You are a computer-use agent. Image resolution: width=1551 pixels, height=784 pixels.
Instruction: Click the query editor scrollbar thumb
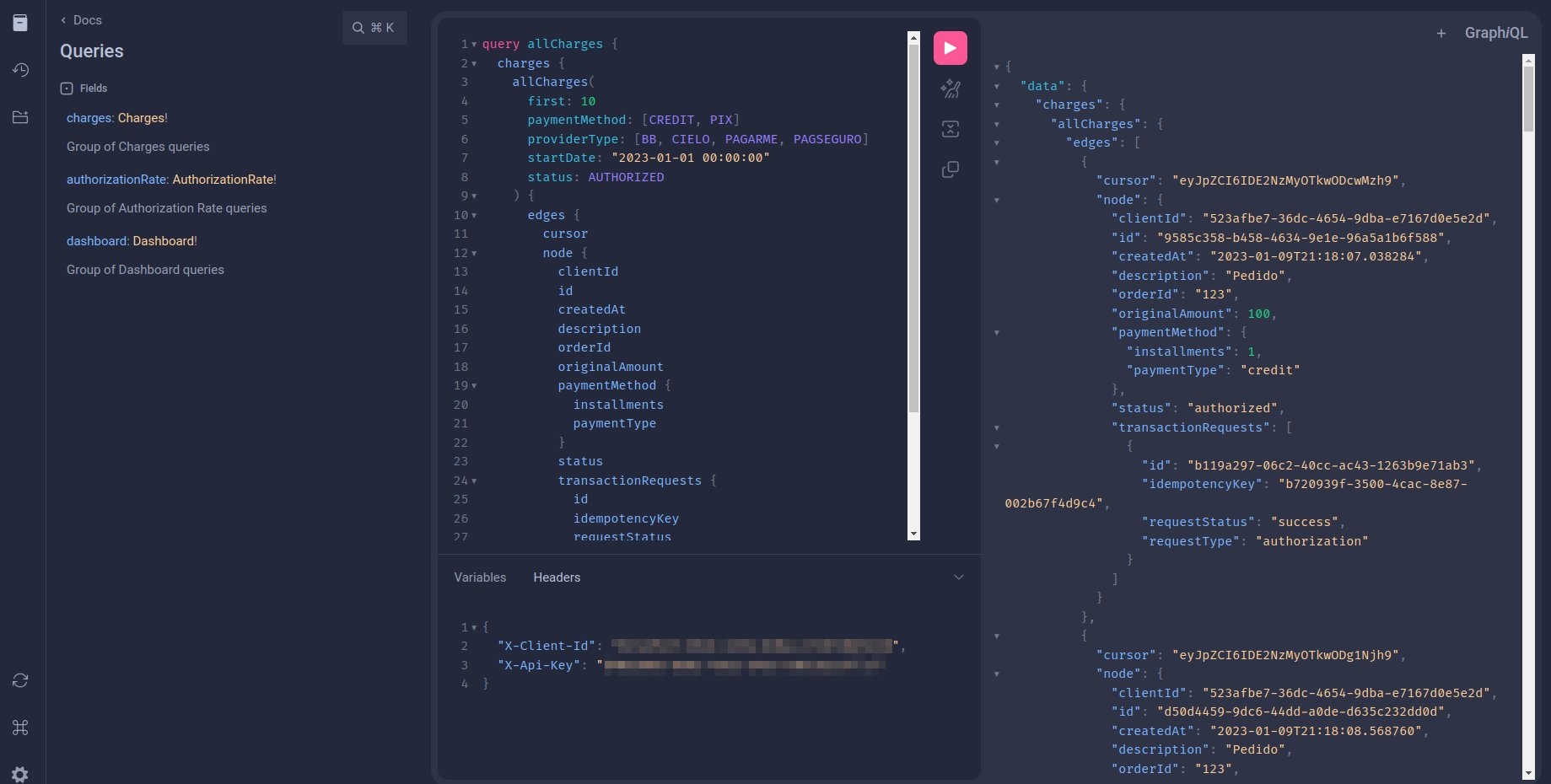[913, 228]
